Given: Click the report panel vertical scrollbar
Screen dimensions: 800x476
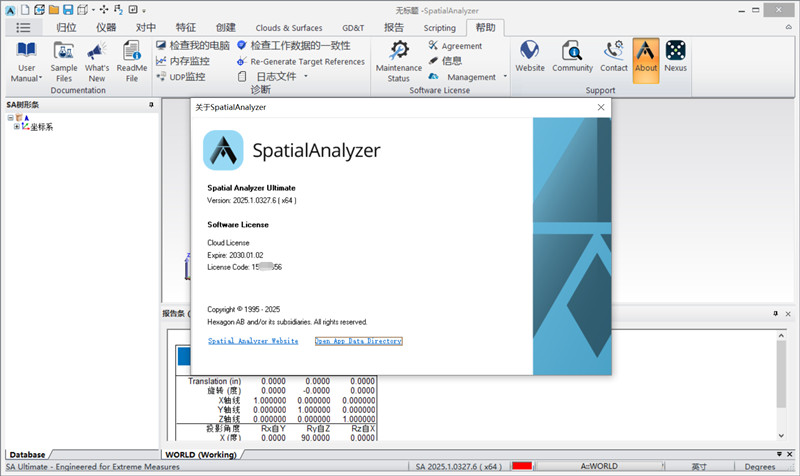Looking at the screenshot, I should (781, 374).
